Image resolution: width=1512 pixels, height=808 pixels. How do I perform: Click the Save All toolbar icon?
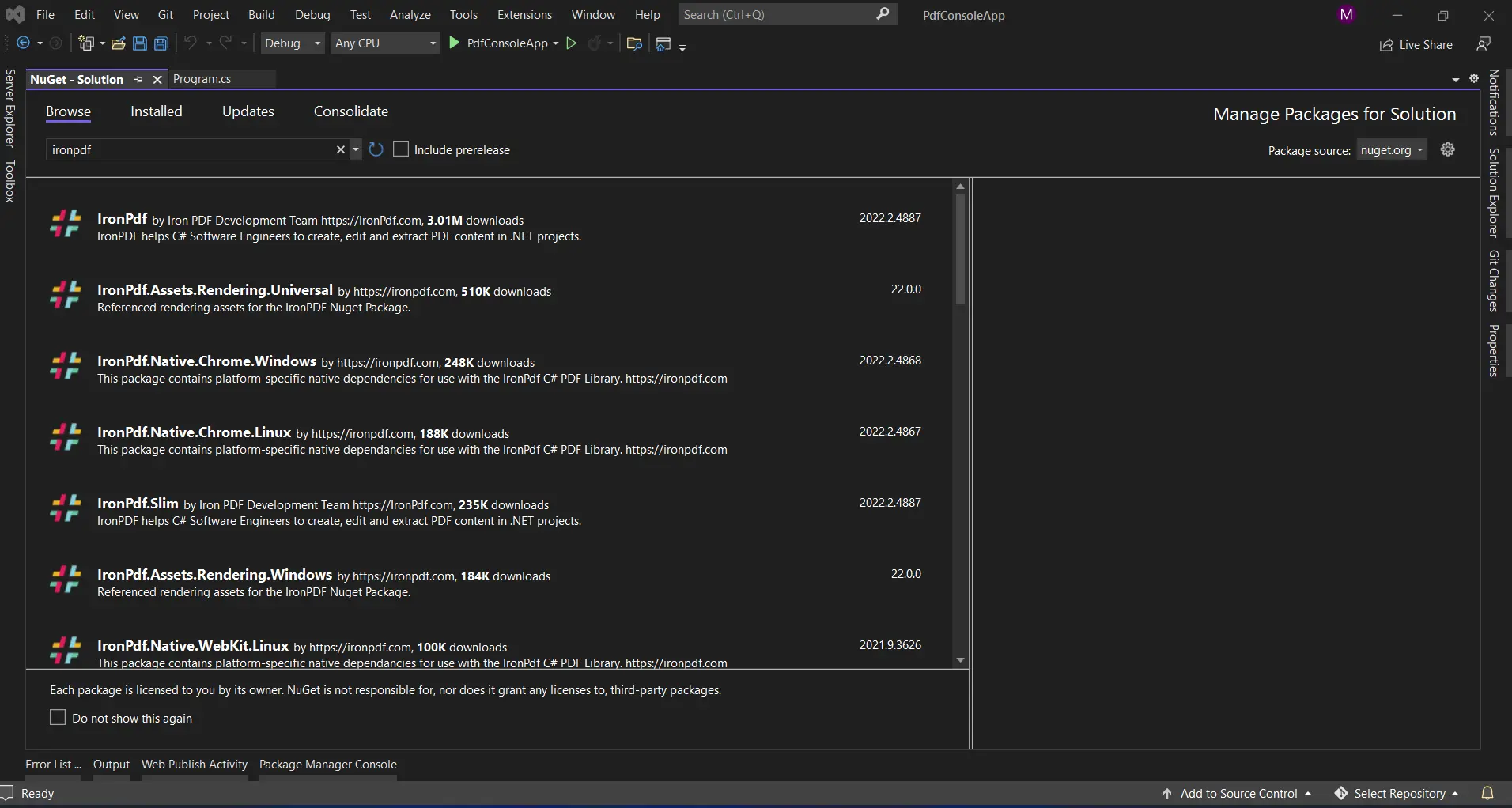161,43
